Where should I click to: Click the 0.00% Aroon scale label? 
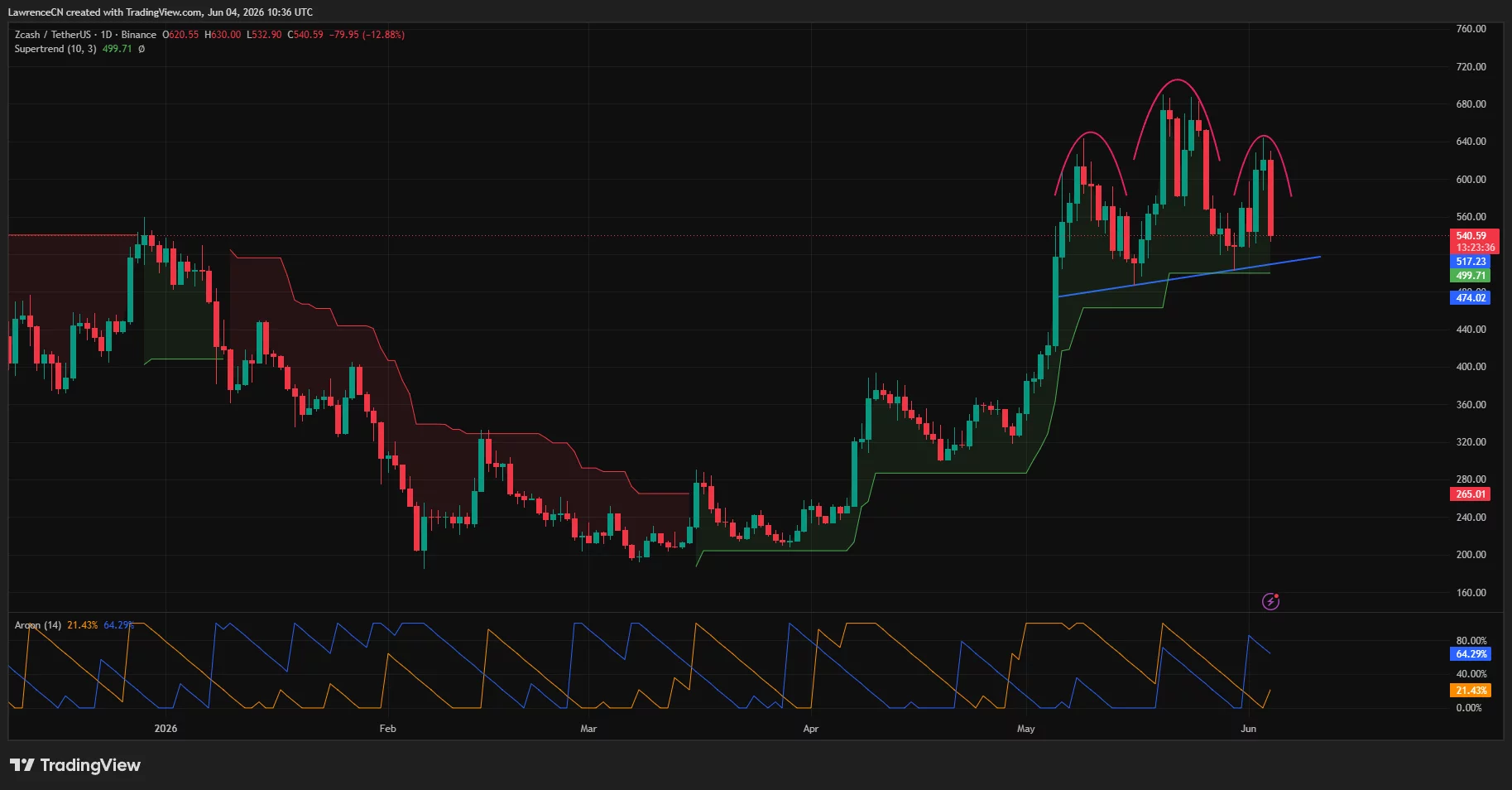coord(1469,708)
